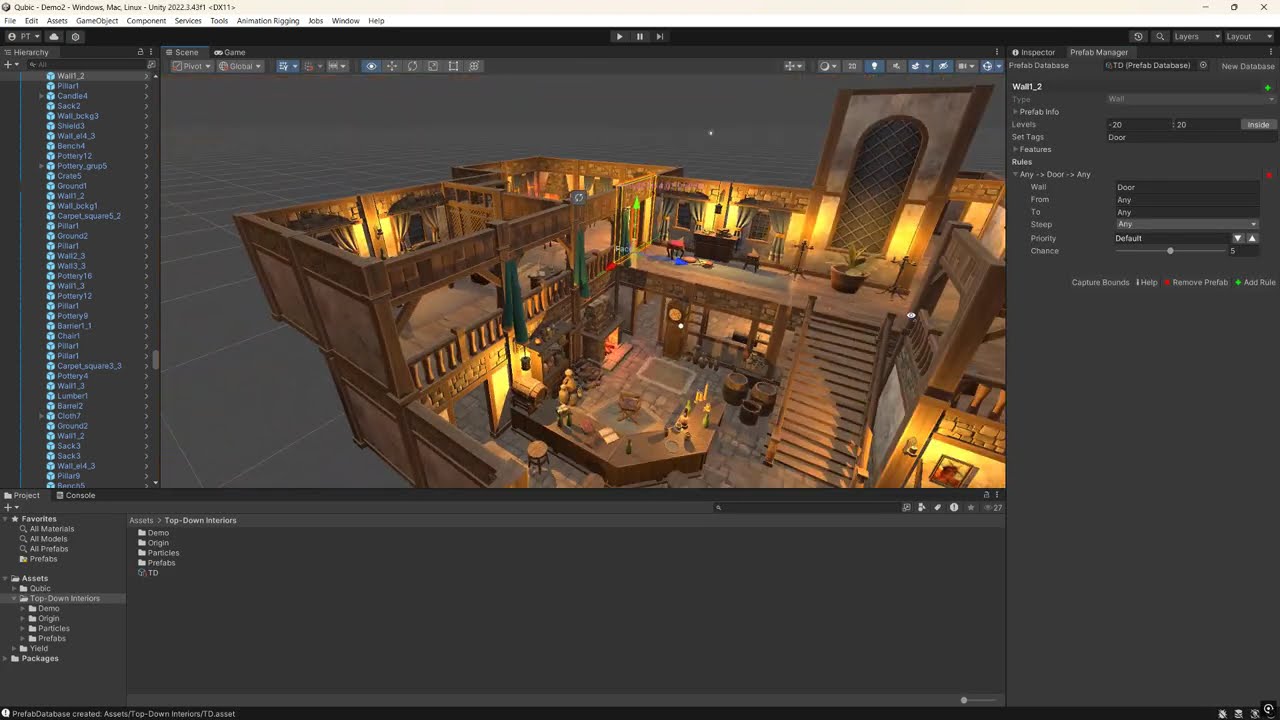Toggle 2D view mode in Scene toolbar
This screenshot has height=720, width=1280.
point(852,66)
